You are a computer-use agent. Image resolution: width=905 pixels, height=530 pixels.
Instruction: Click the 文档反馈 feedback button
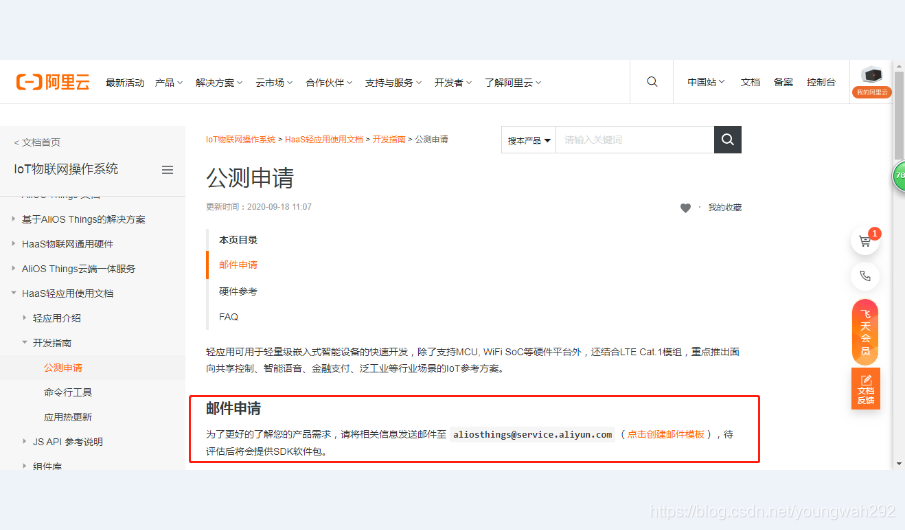point(865,389)
